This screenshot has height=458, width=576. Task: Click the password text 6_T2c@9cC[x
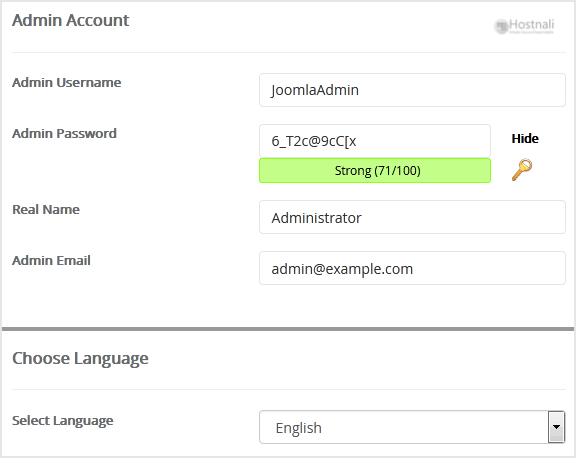314,141
